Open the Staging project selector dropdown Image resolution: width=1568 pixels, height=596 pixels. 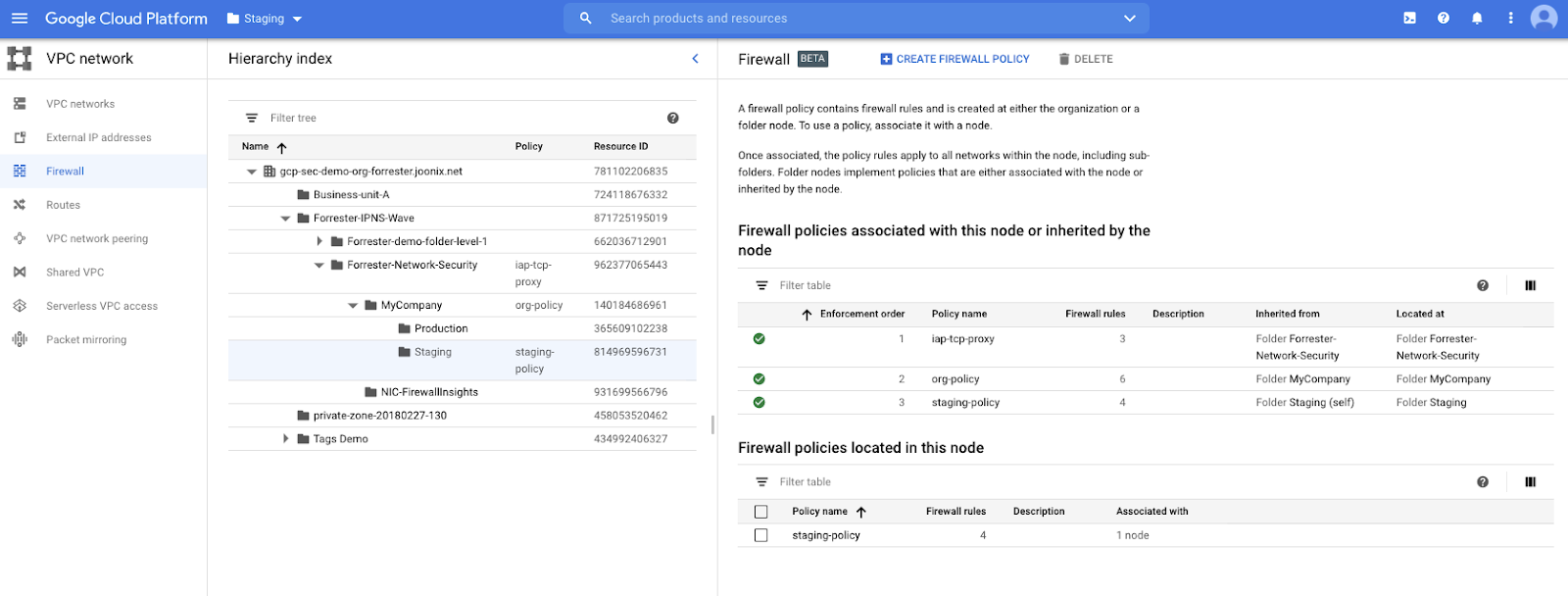(x=265, y=19)
